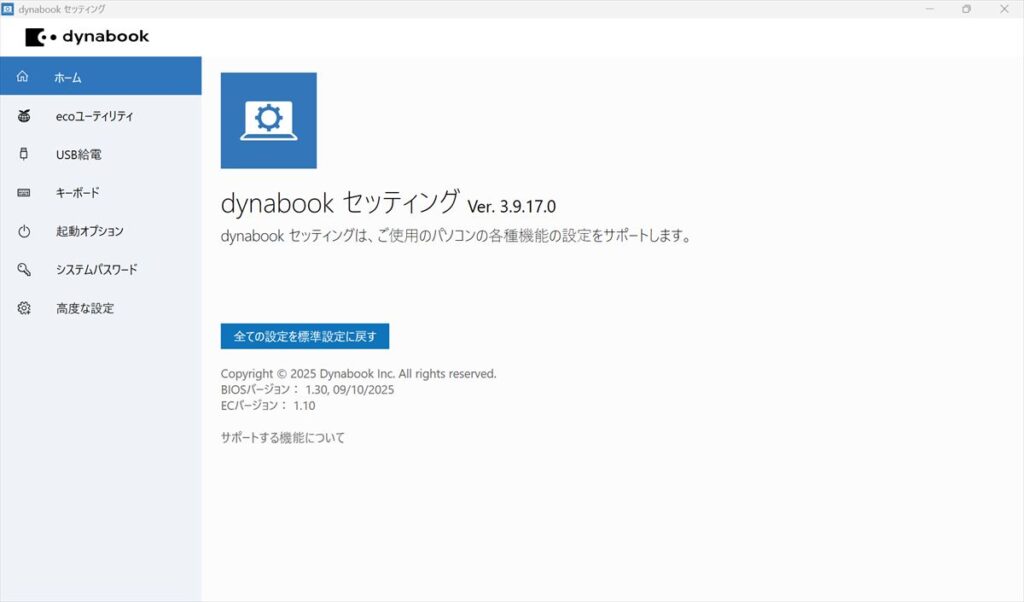Open the 高度な設定 page

[85, 308]
